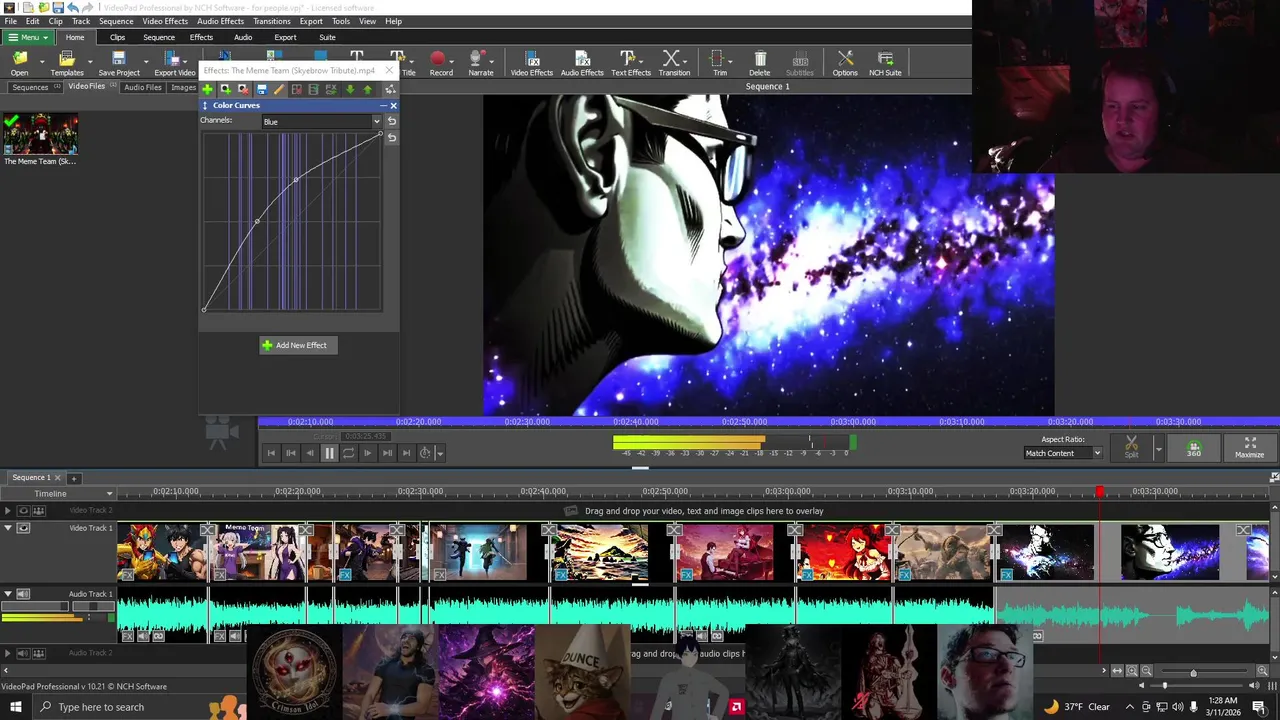The image size is (1280, 720).
Task: Collapse Audio Track 1 with its triangle
Action: point(8,594)
